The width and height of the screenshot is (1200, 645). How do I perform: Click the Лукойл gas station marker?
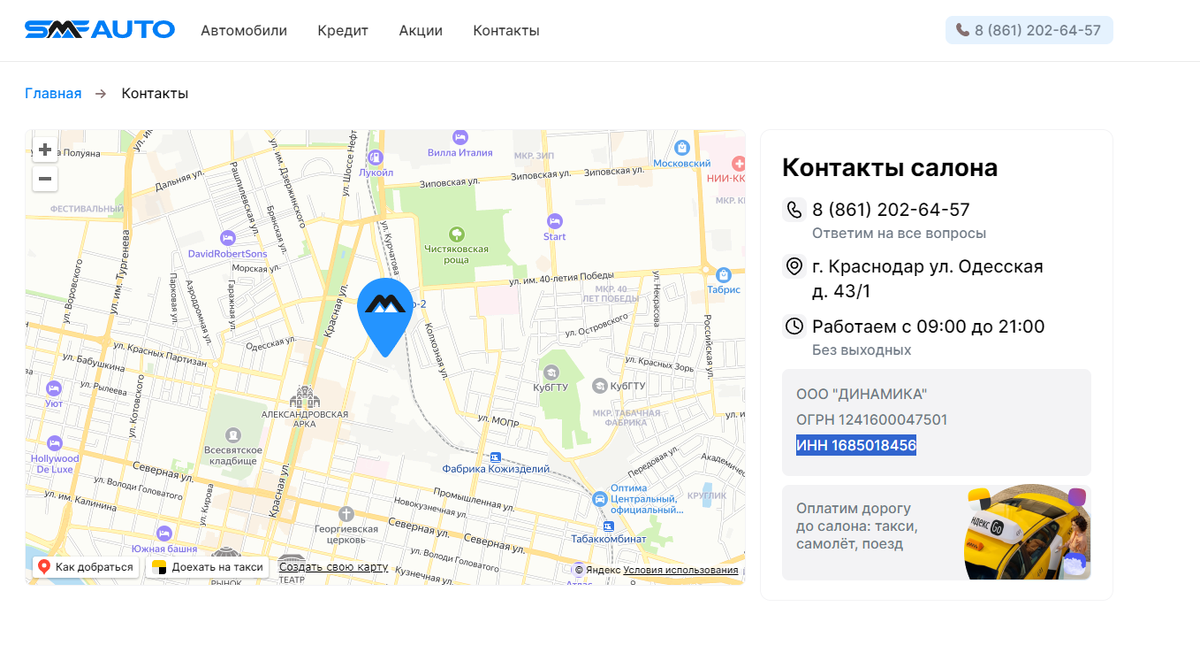pyautogui.click(x=376, y=157)
